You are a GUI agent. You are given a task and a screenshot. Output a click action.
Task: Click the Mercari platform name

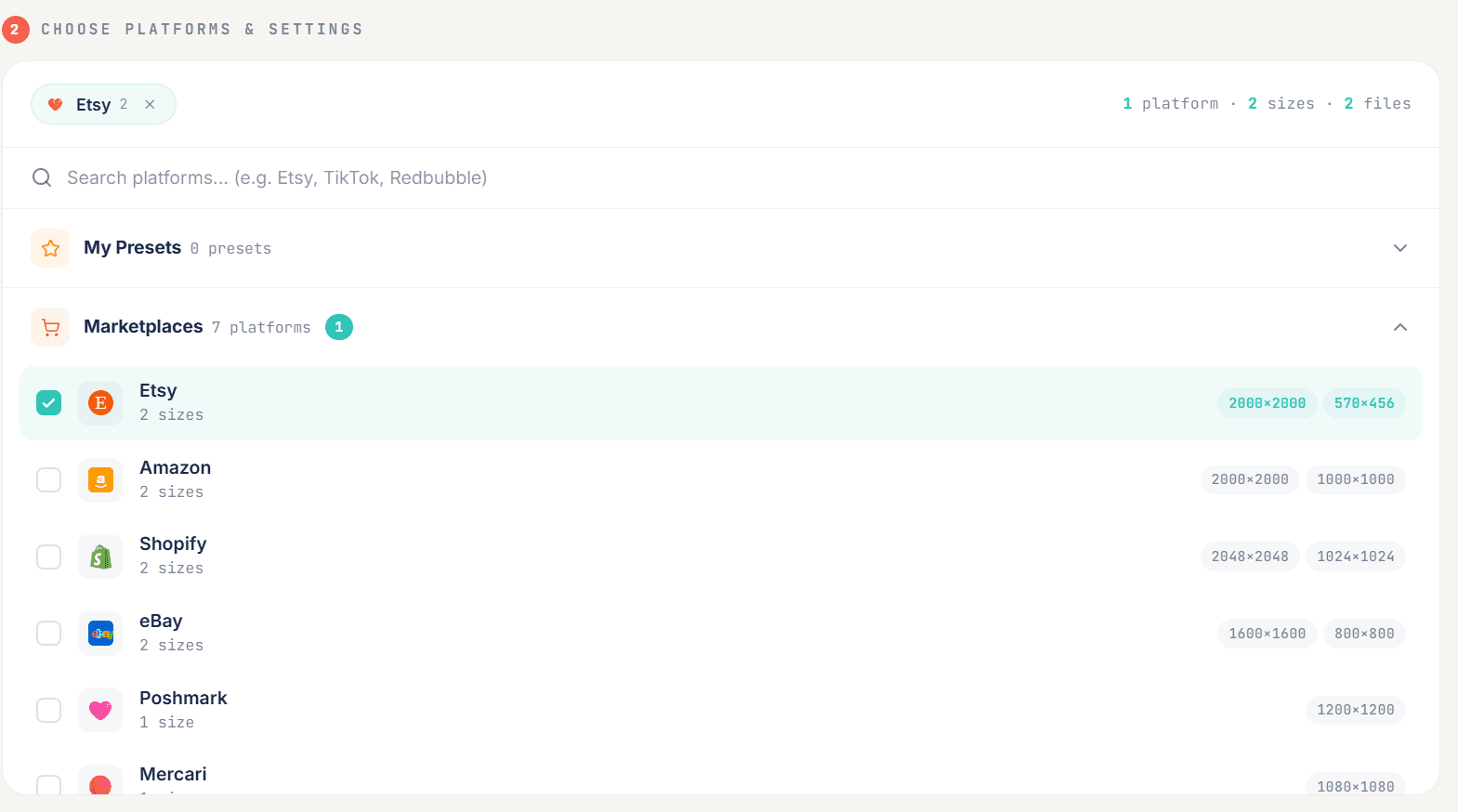point(173,774)
